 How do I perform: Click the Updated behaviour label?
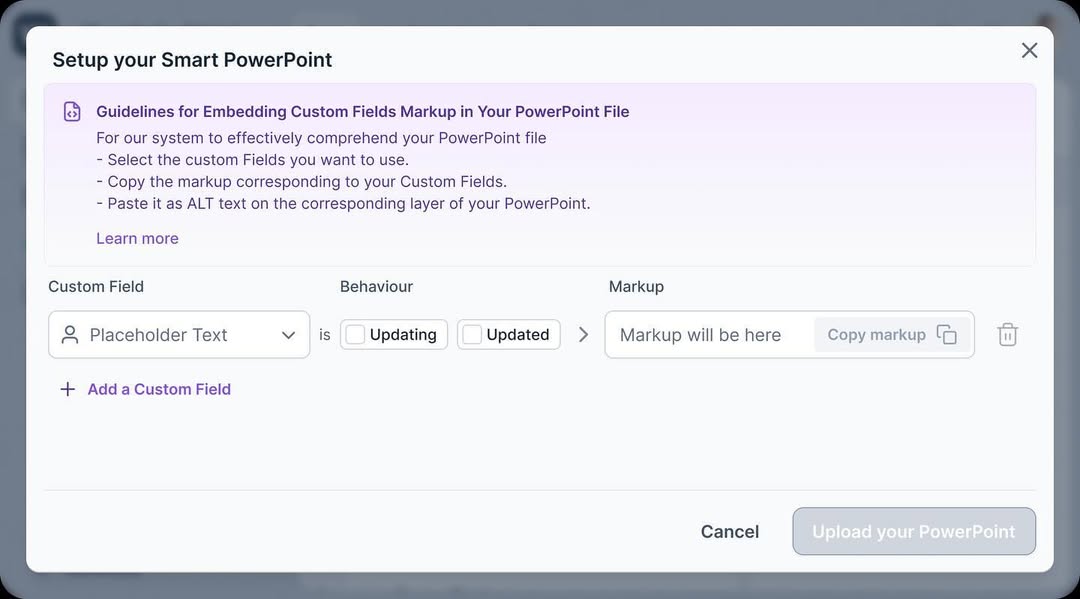tap(518, 335)
